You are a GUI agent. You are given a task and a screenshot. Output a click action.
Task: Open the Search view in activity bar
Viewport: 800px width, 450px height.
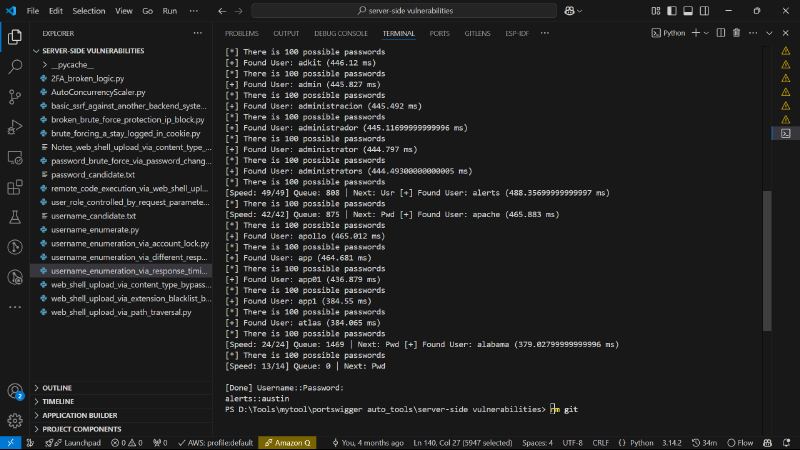[x=15, y=66]
